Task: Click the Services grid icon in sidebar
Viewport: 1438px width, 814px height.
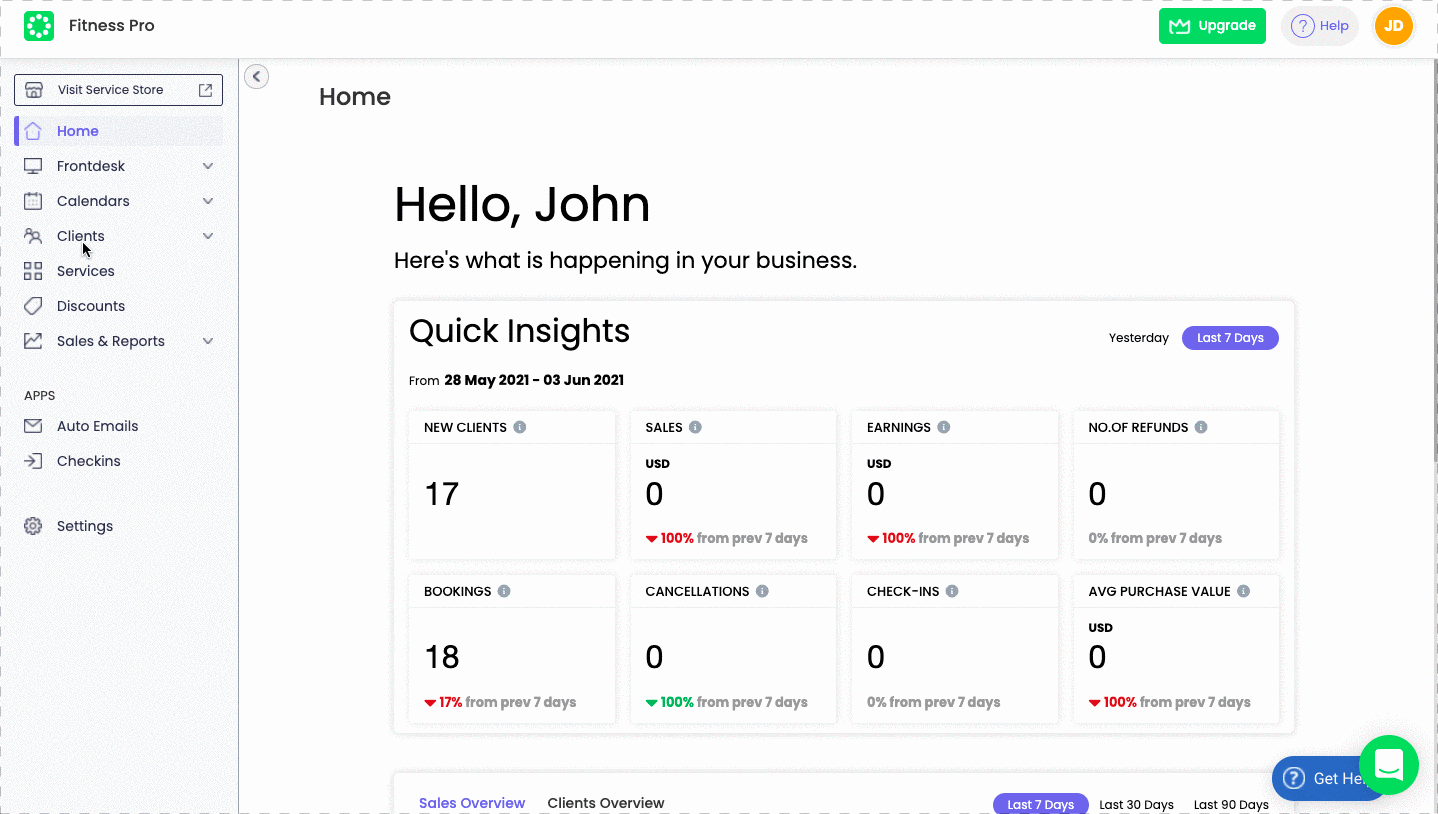Action: [x=33, y=270]
